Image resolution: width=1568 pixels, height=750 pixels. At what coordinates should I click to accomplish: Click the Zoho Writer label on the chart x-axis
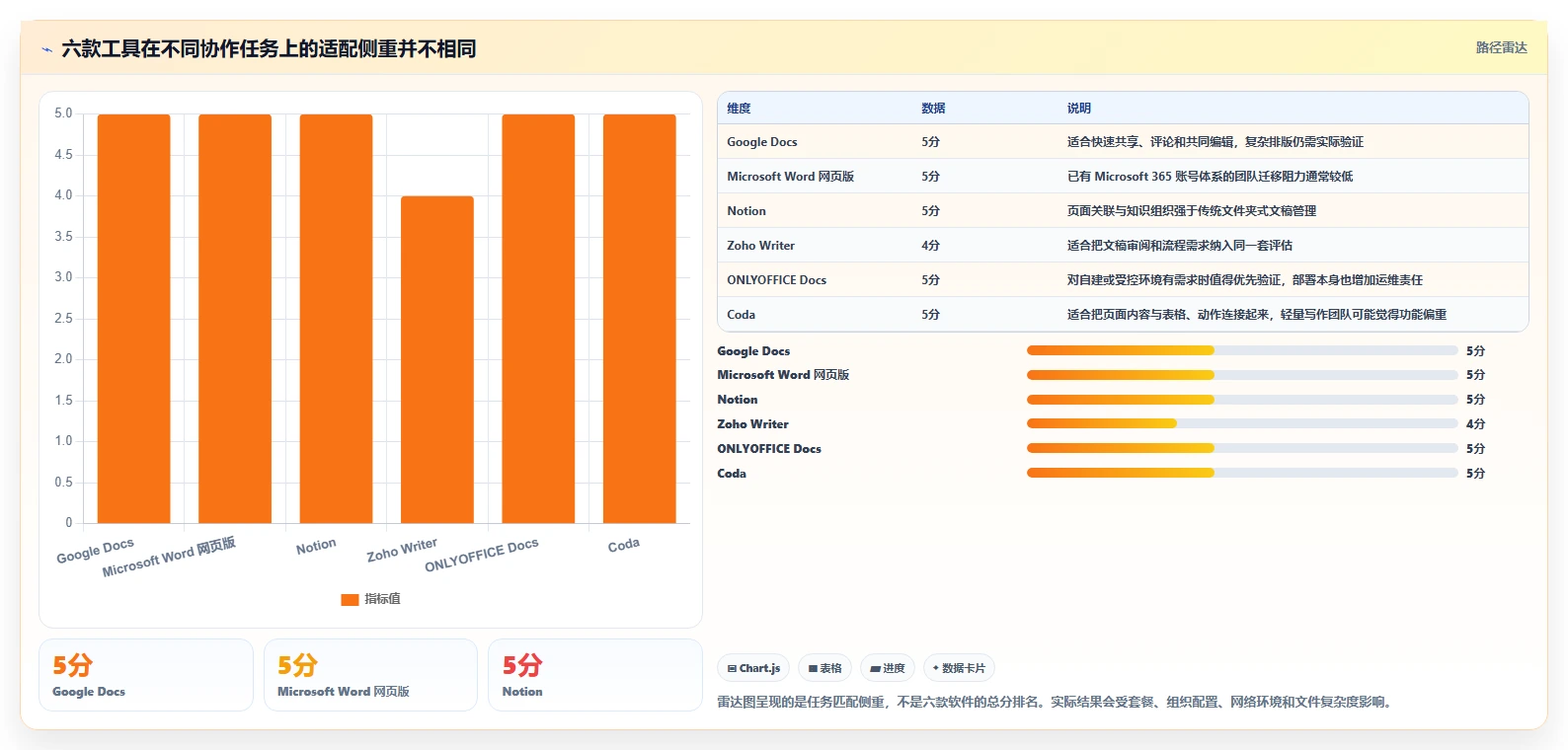(402, 550)
